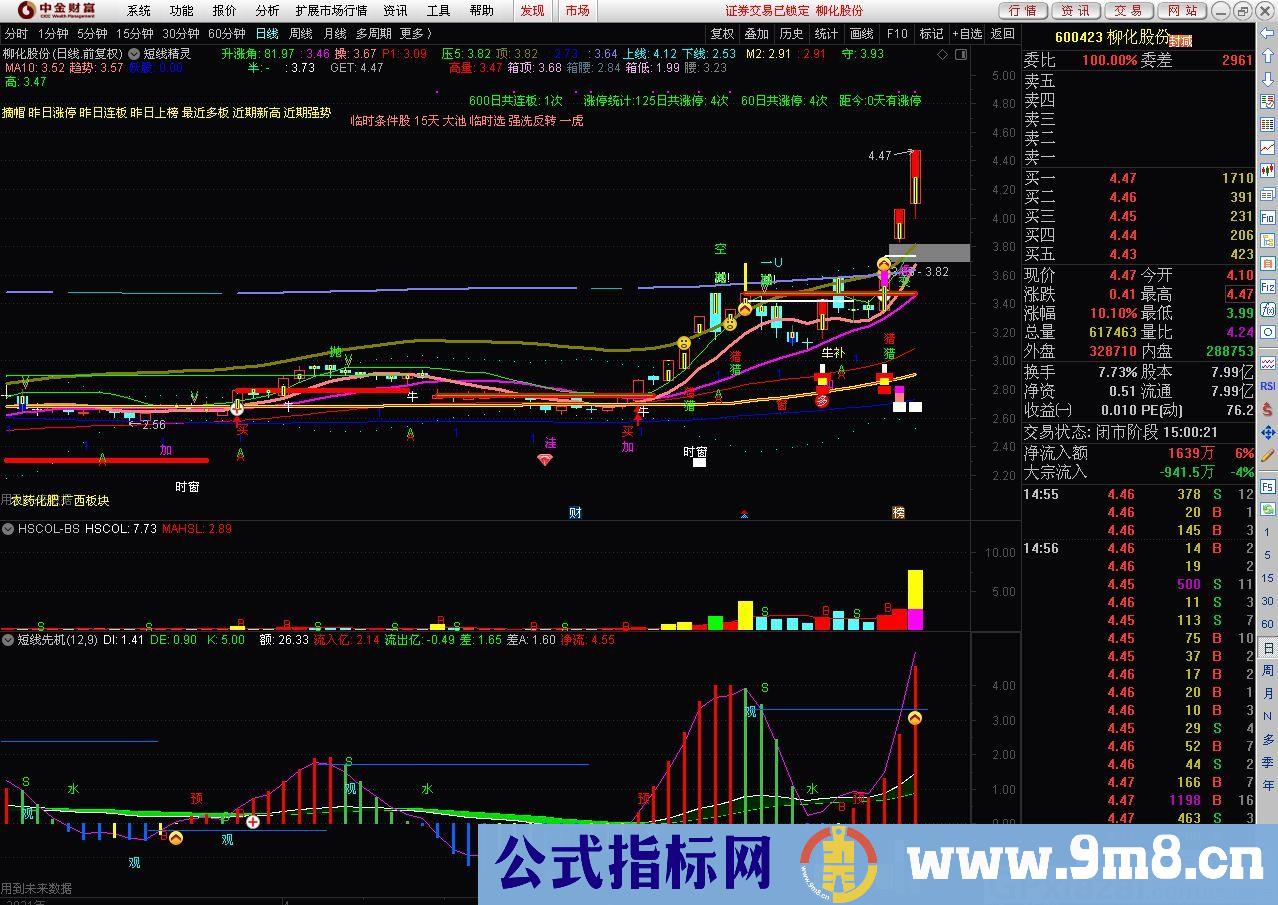Click the red dollar sign icon in sidebar
The image size is (1278, 905).
coord(1267,409)
